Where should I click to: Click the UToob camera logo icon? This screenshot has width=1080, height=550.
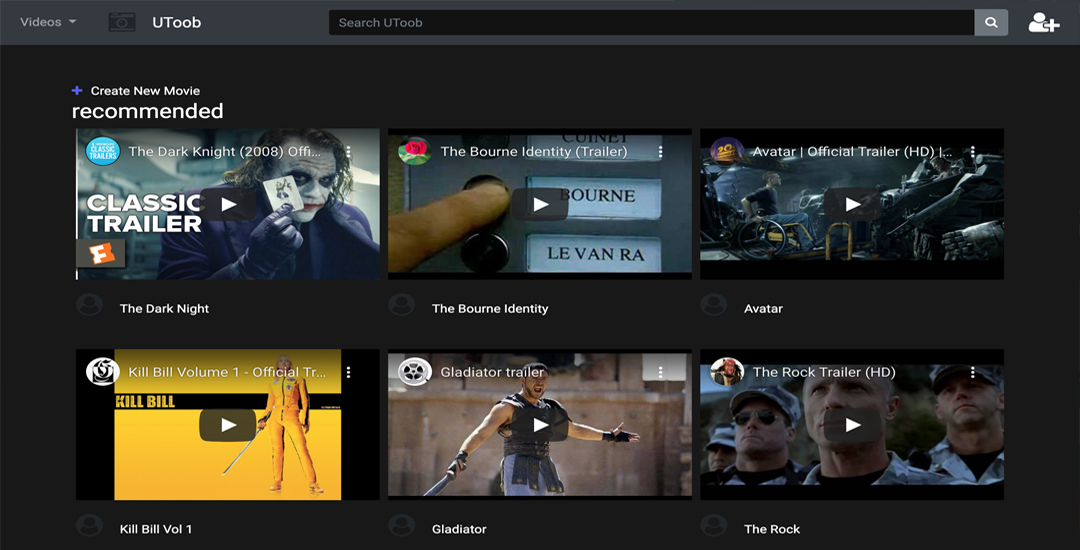click(x=122, y=22)
